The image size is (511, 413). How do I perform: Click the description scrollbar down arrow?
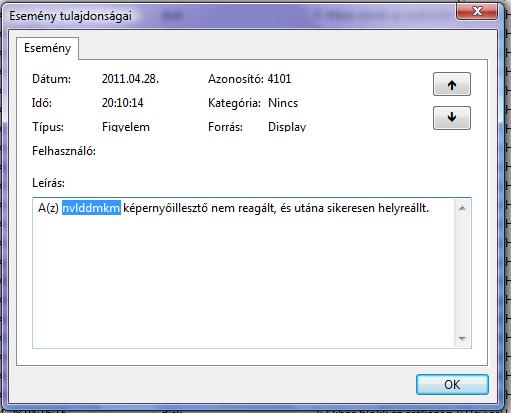462,339
